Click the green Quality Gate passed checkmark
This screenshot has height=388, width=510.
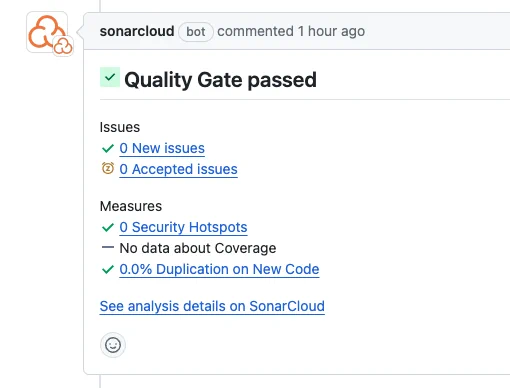click(110, 77)
